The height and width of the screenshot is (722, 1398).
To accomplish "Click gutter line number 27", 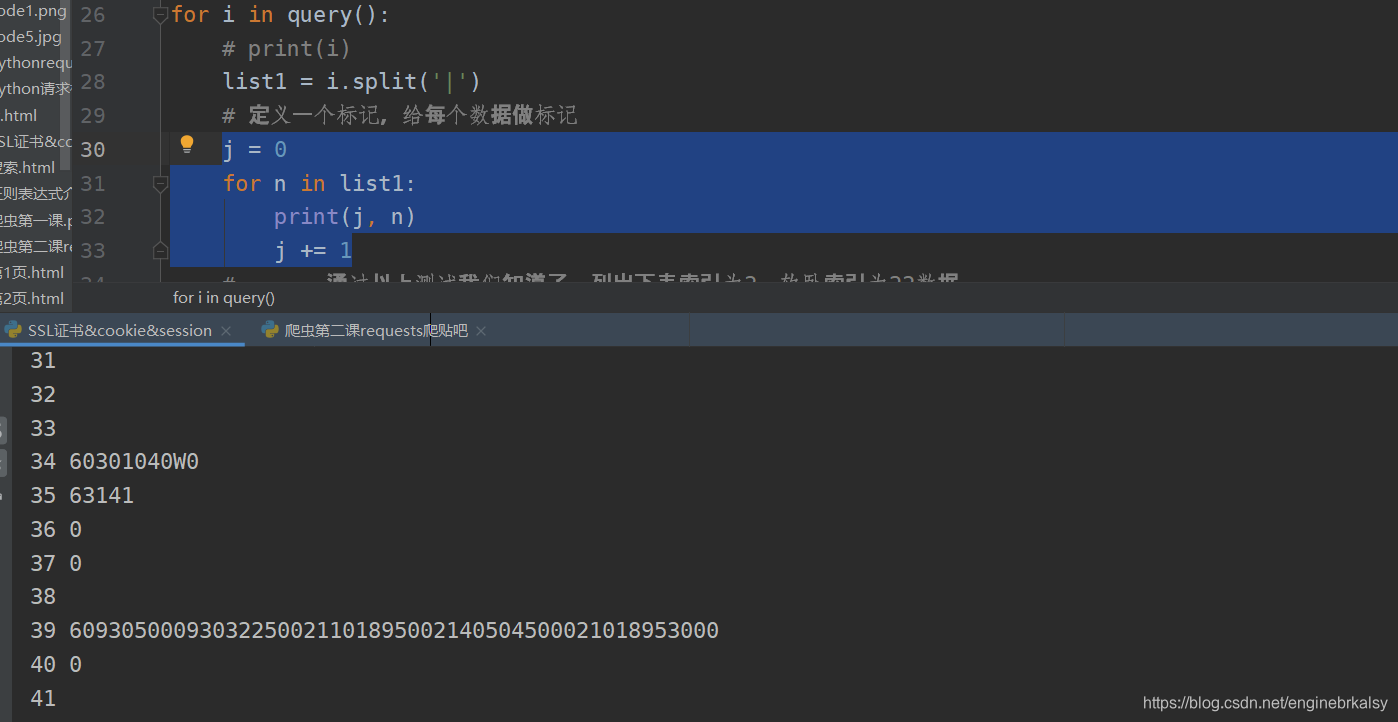I will pos(92,49).
